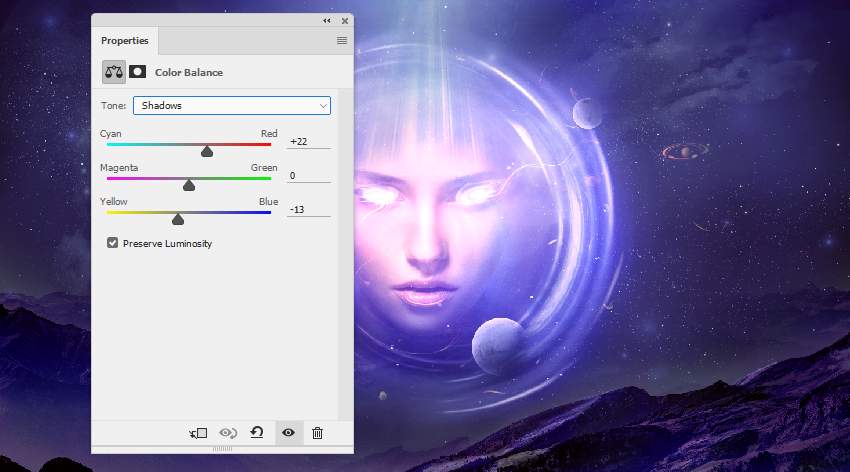Clip adjustment to the layer below

point(198,433)
